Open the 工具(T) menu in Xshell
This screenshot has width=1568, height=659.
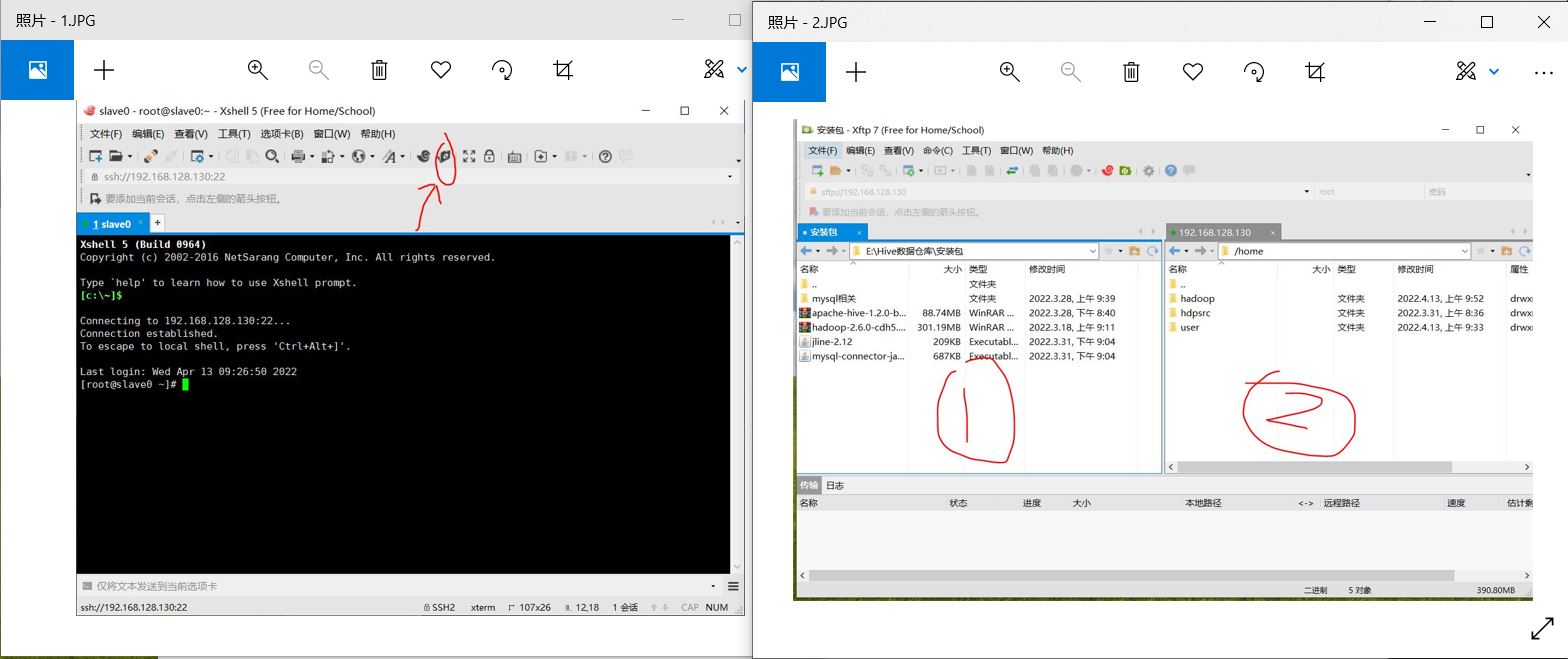tap(234, 134)
